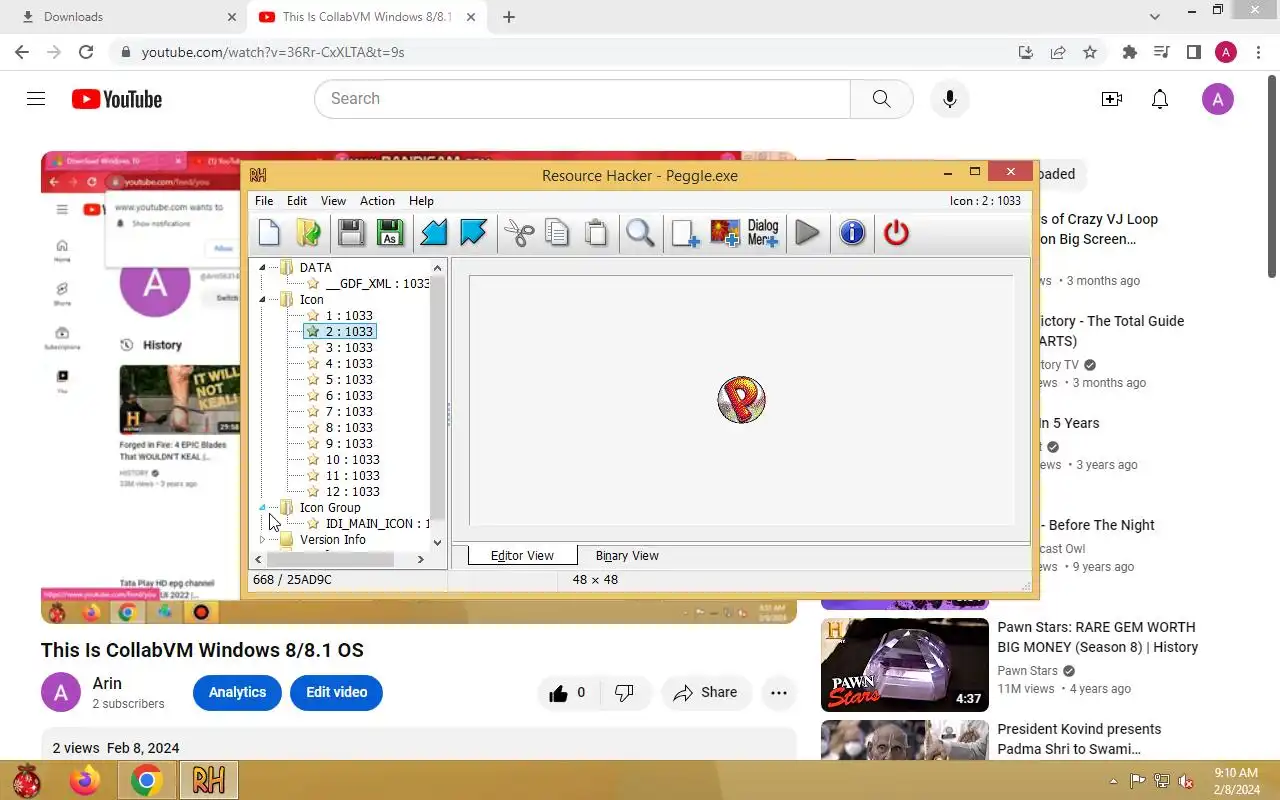Collapse the Icon folder node

(x=262, y=300)
